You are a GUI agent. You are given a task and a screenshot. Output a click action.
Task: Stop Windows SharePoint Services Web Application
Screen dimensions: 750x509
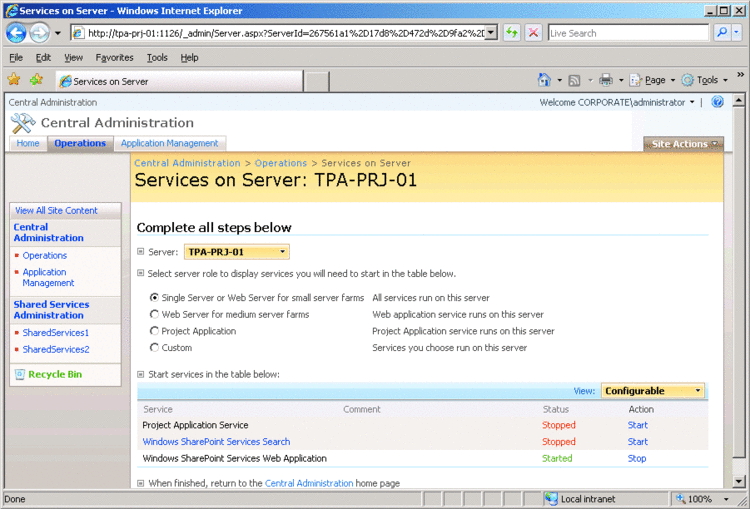(637, 458)
